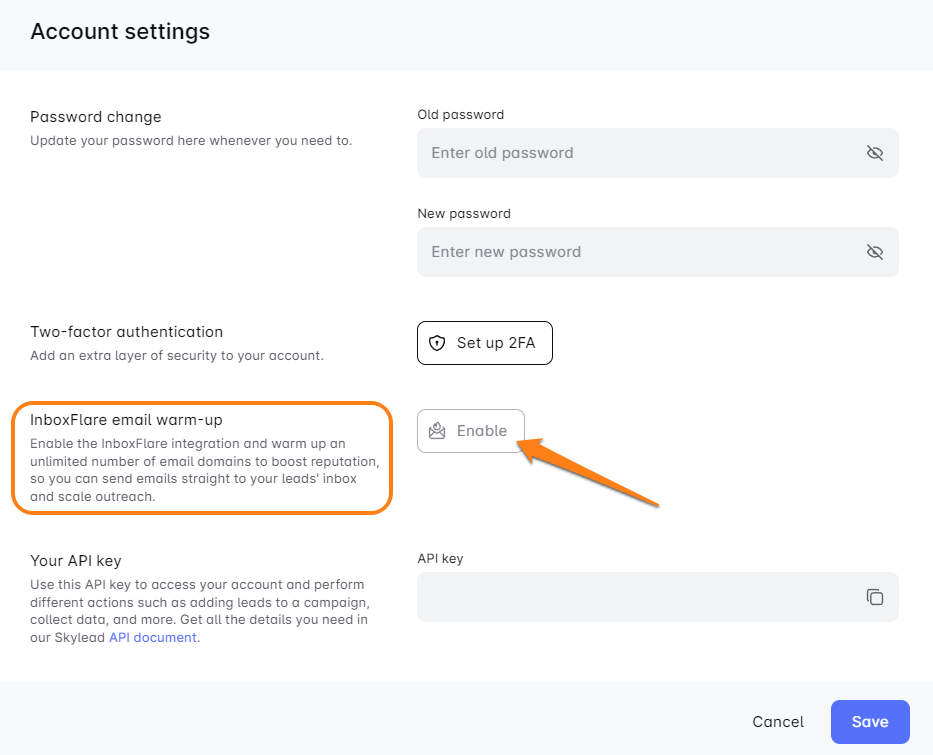Save the account settings
This screenshot has width=933, height=755.
tap(869, 722)
